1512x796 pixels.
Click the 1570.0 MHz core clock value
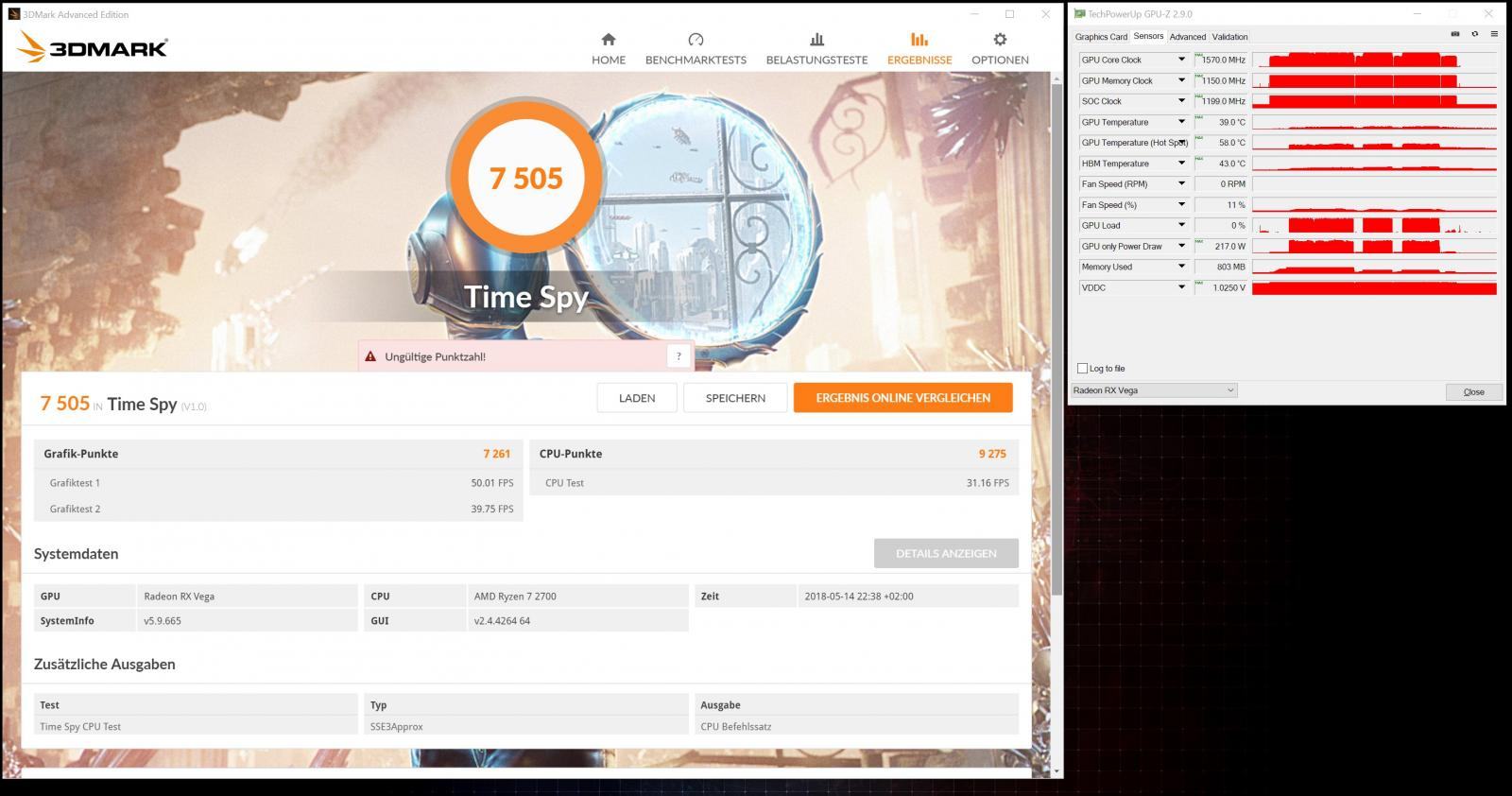pyautogui.click(x=1221, y=60)
